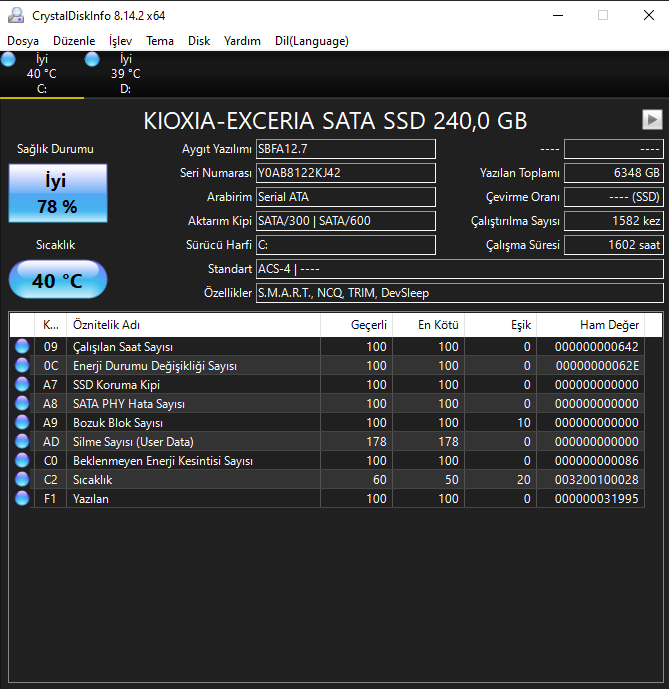Image resolution: width=669 pixels, height=689 pixels.
Task: Open the Dil(Language) menu
Action: 312,41
